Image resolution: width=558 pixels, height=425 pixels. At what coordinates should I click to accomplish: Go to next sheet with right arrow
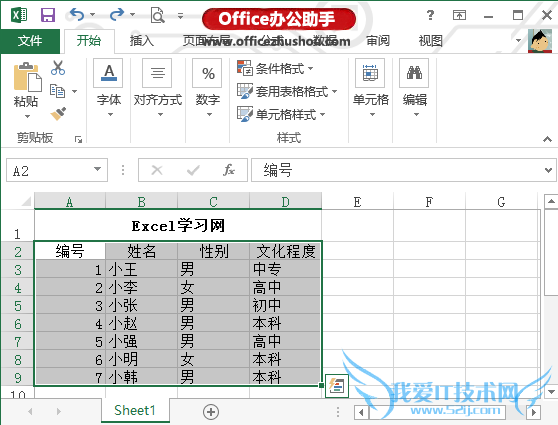[x=59, y=412]
